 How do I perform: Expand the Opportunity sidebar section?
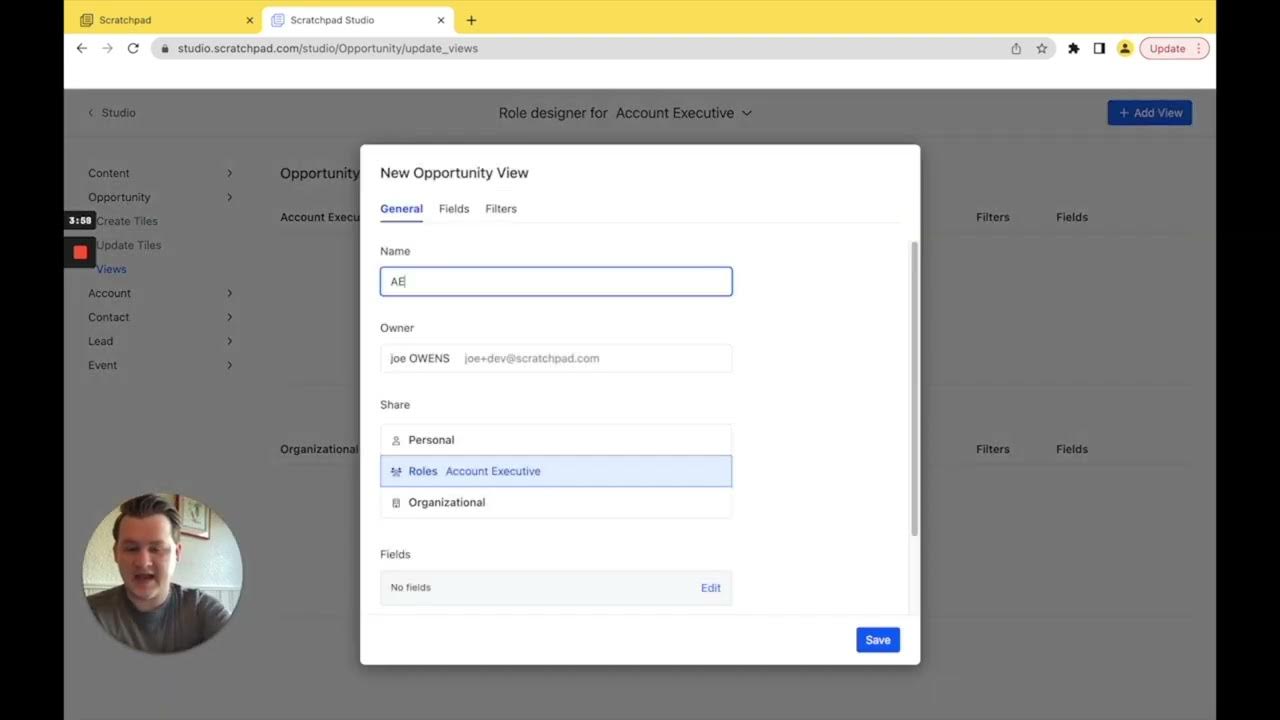[x=160, y=197]
